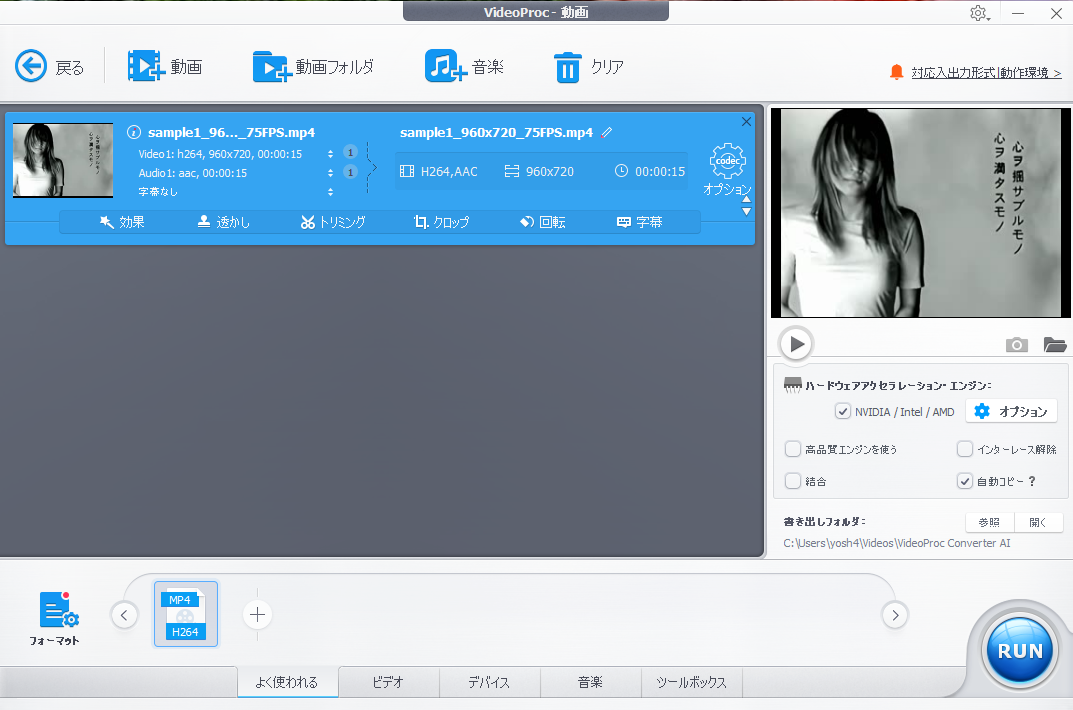Click the Video1 track number badge
The image size is (1073, 710).
(x=350, y=153)
